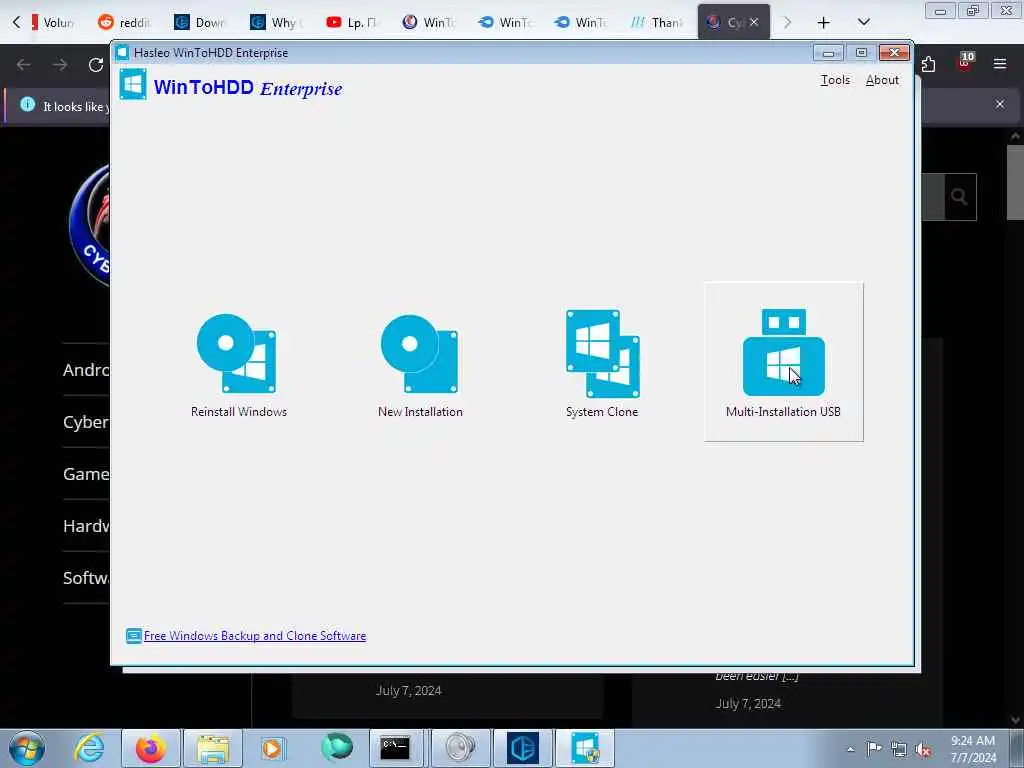Open the Tools menu in WinToHDD
This screenshot has width=1024, height=768.
point(835,80)
